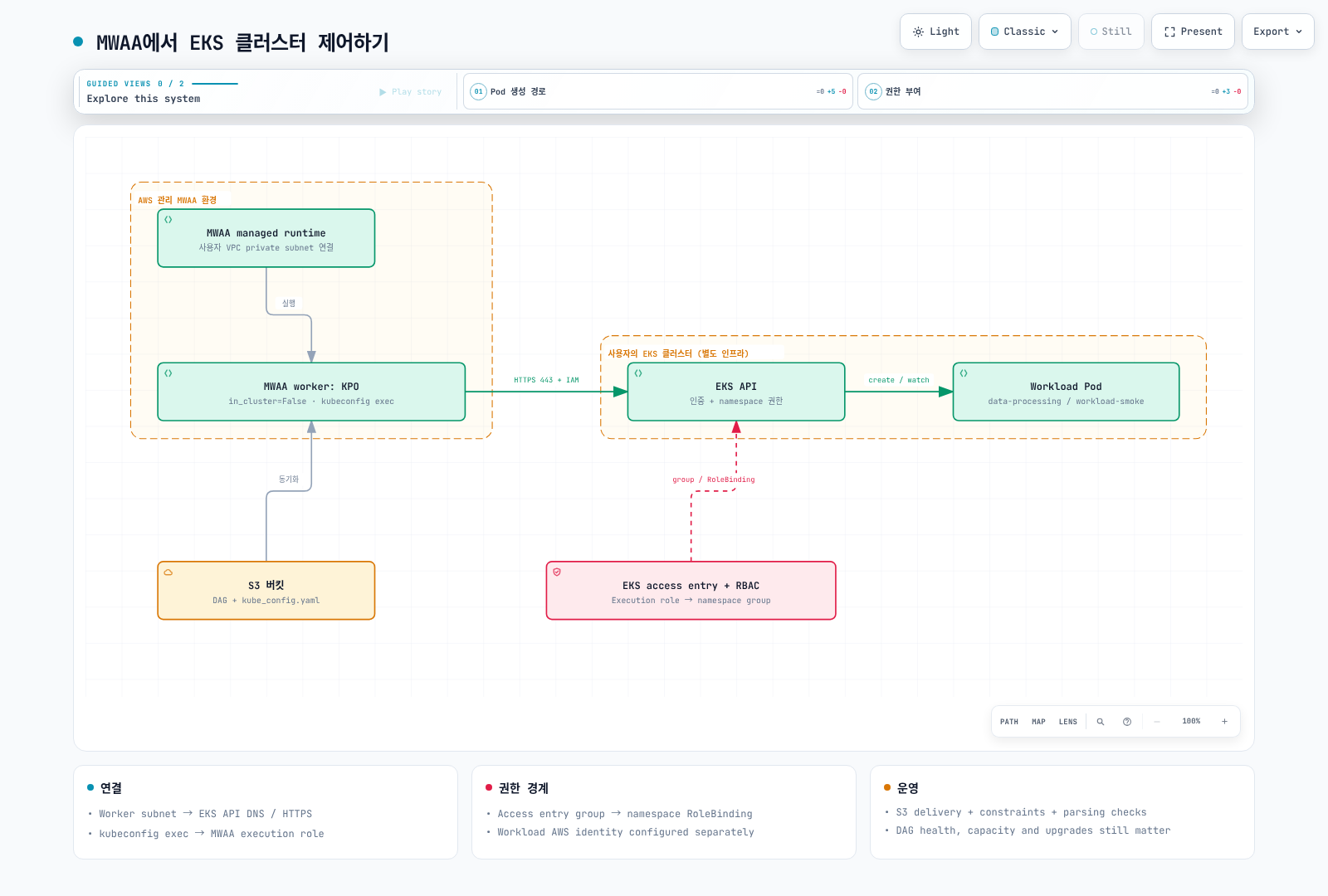Open the help question-mark icon
The image size is (1328, 896).
tap(1127, 722)
